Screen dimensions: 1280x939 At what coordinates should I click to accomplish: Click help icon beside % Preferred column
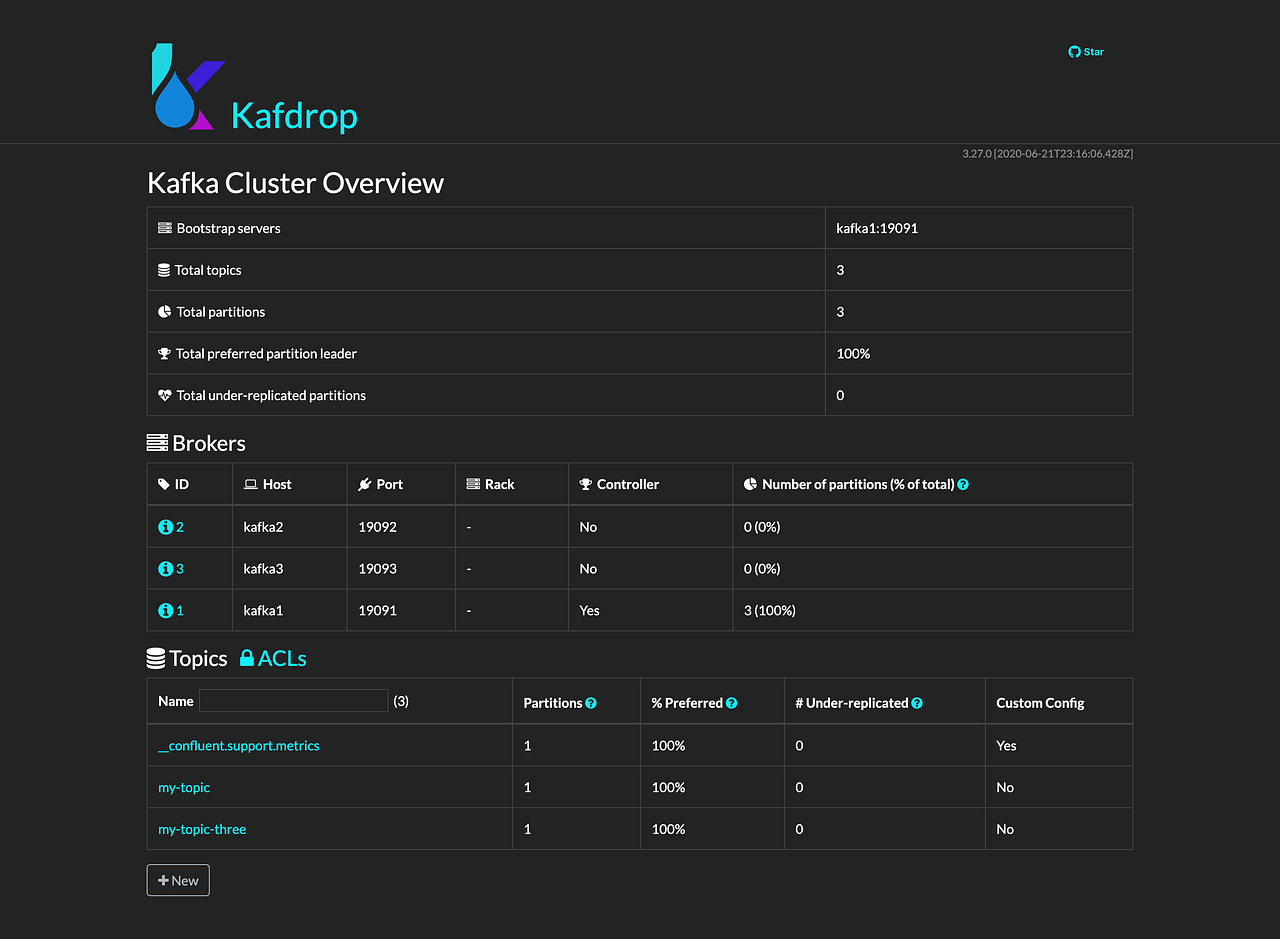tap(731, 702)
